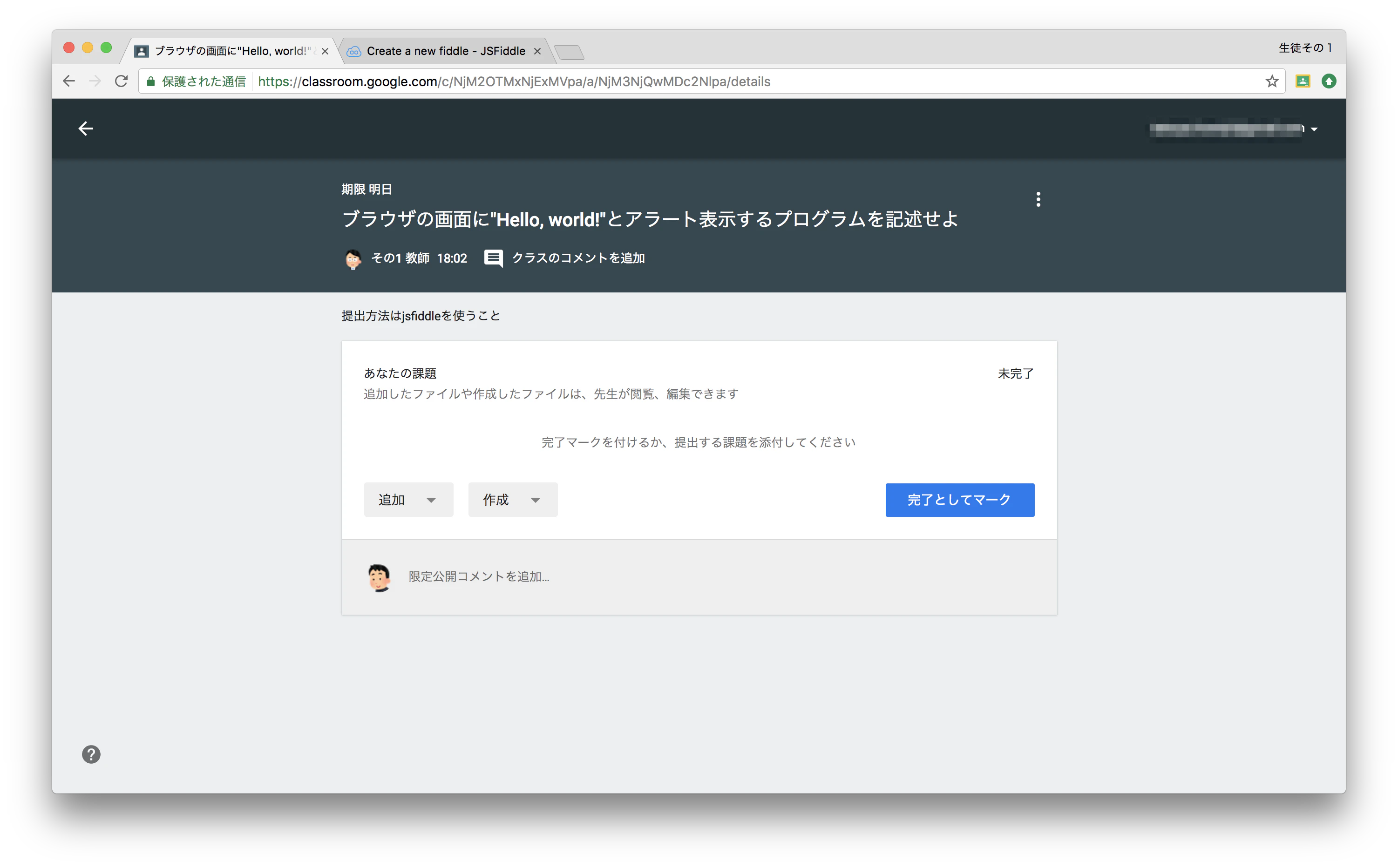Open the three-dot assignment options menu
1398x868 pixels.
(x=1038, y=199)
